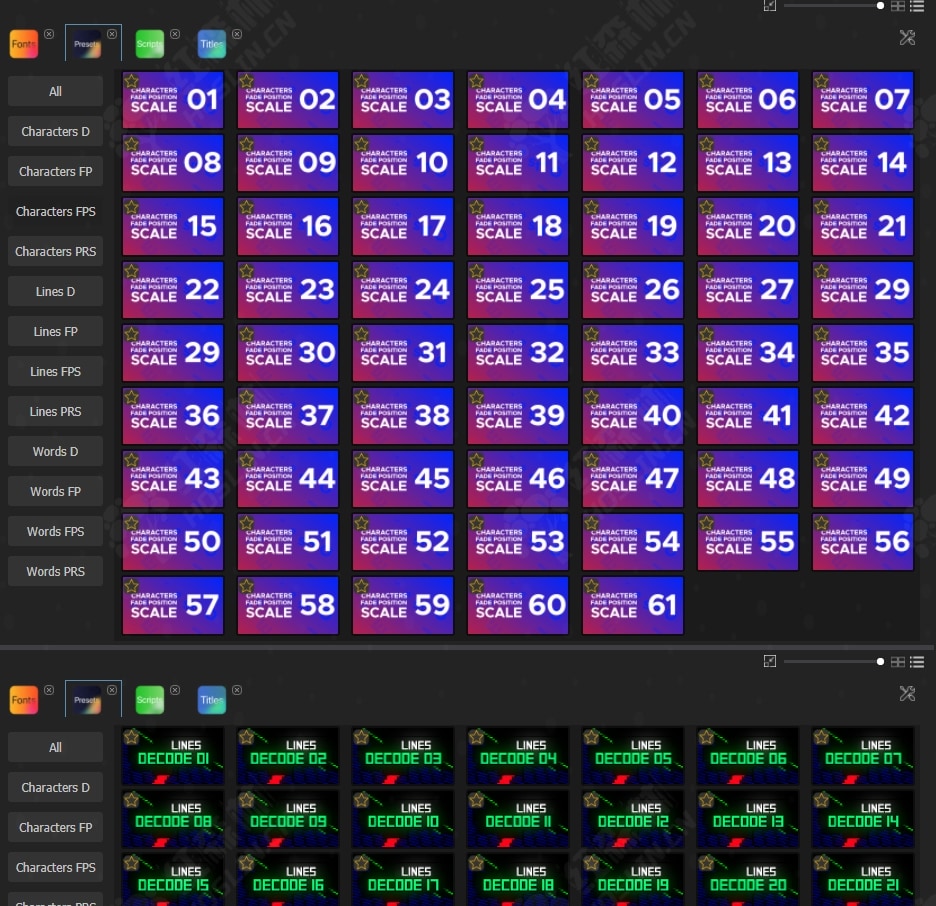Open settings tools icon in lower panel
The width and height of the screenshot is (936, 906).
click(x=907, y=694)
